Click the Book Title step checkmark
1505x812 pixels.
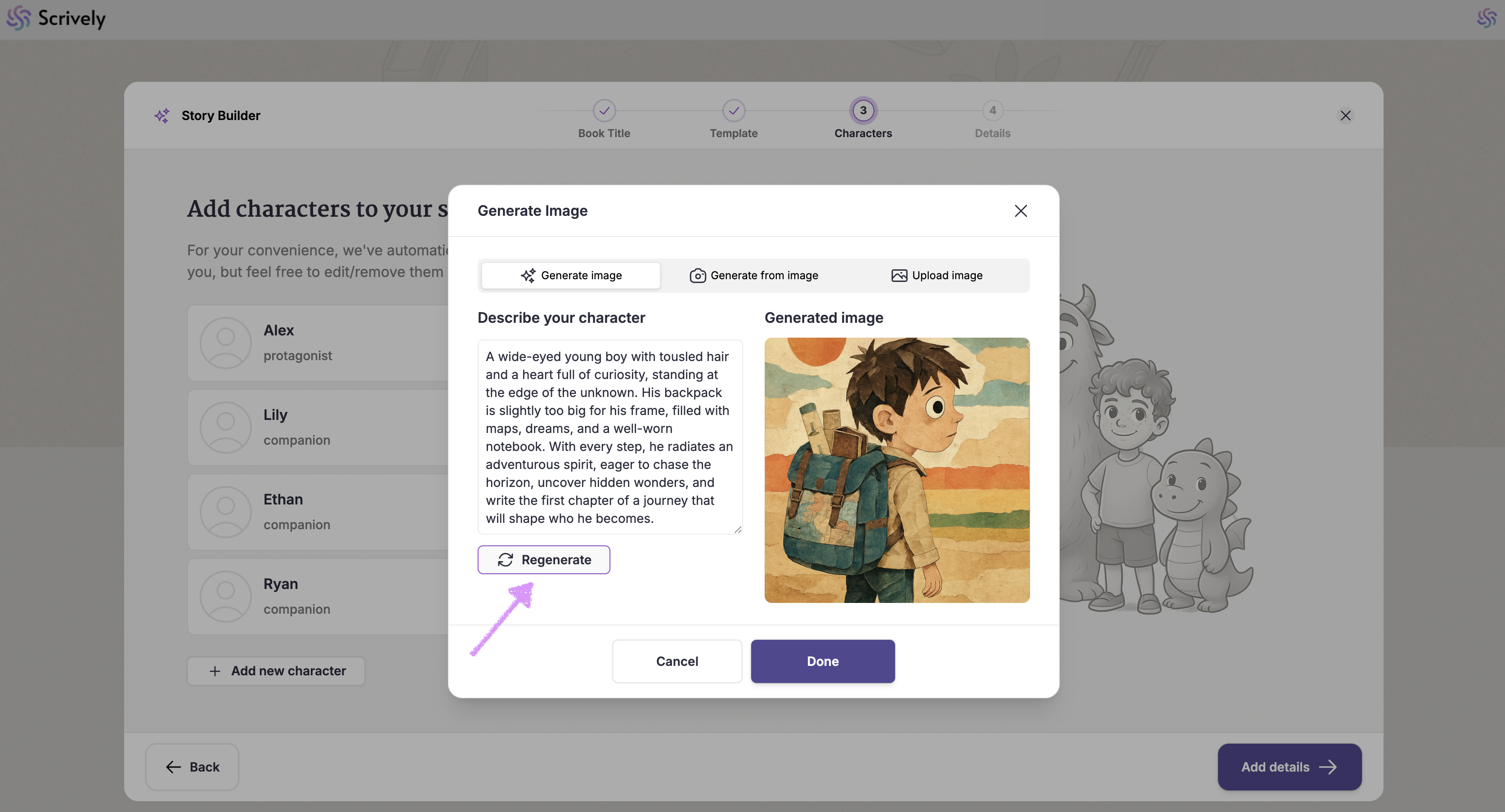click(604, 111)
